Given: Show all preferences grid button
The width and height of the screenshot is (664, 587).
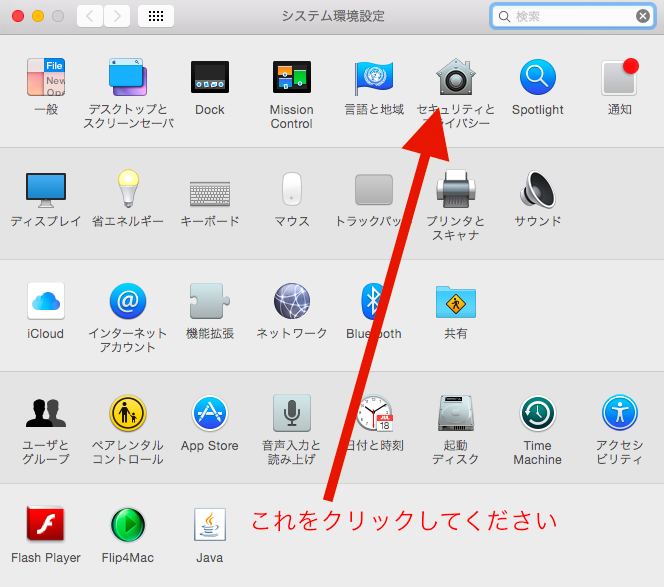Looking at the screenshot, I should [156, 16].
